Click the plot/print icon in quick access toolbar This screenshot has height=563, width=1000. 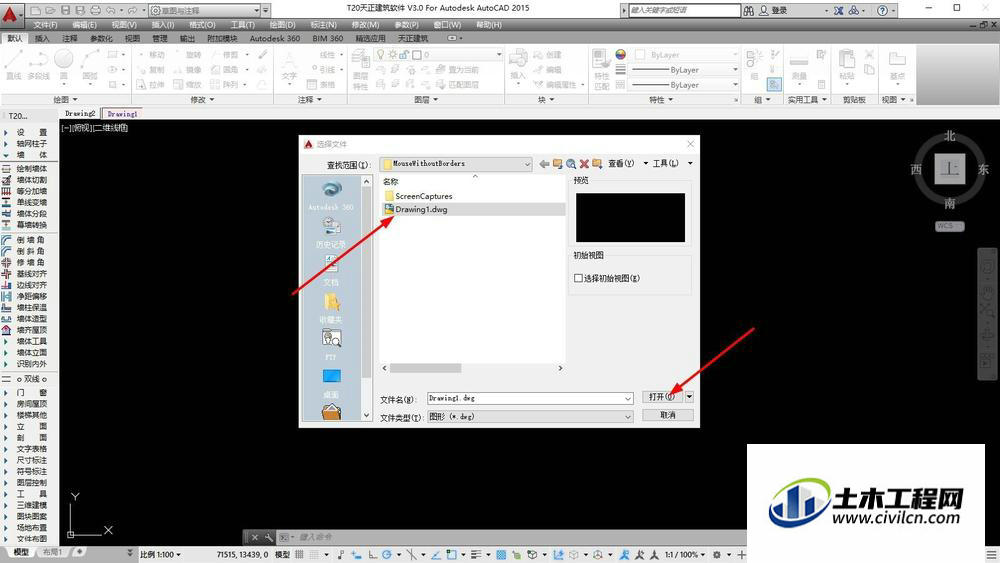[96, 10]
